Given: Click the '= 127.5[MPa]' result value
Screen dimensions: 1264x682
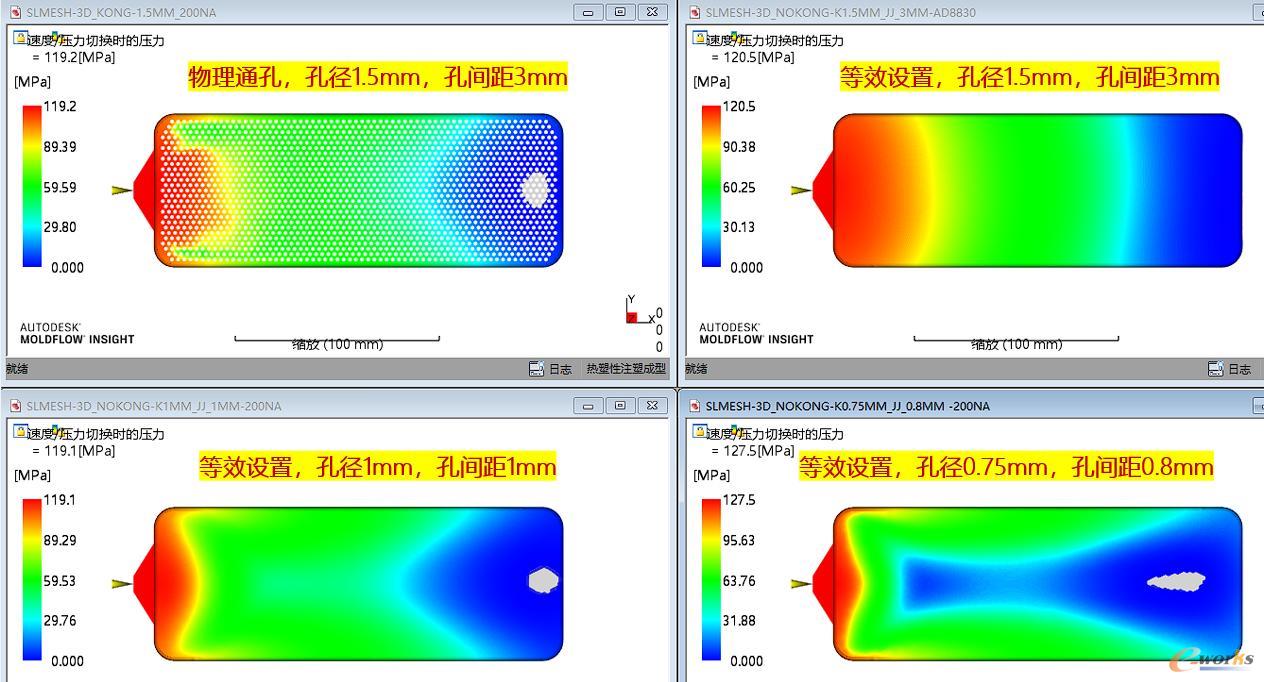Looking at the screenshot, I should point(753,450).
